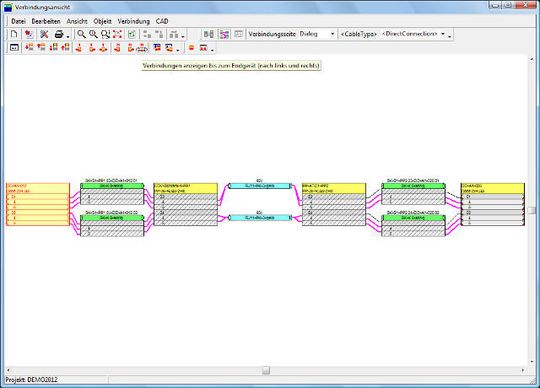Click the vertical scrollbar down arrow
Image resolution: width=540 pixels, height=388 pixels.
531,362
